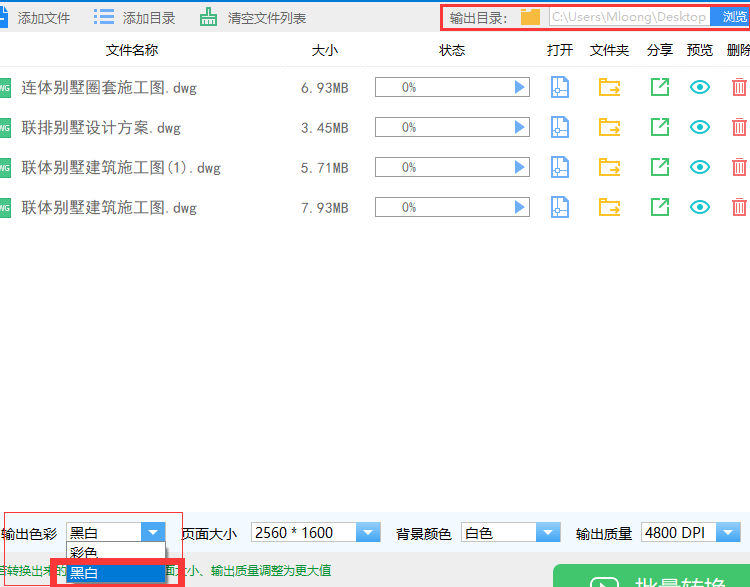Select file row 联排别墅设计方案.dwg
Image resolution: width=750 pixels, height=587 pixels.
pyautogui.click(x=101, y=128)
